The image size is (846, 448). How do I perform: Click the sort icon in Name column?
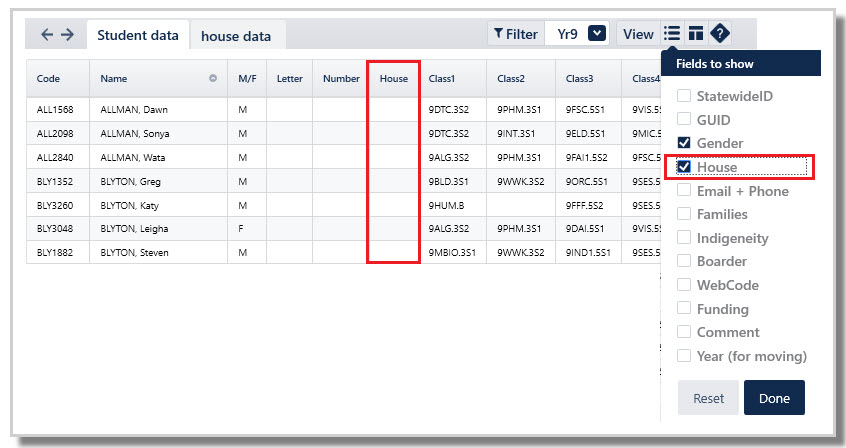click(x=213, y=78)
